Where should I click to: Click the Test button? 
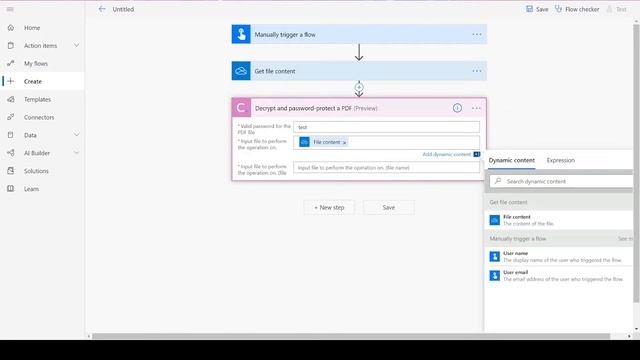[x=617, y=9]
